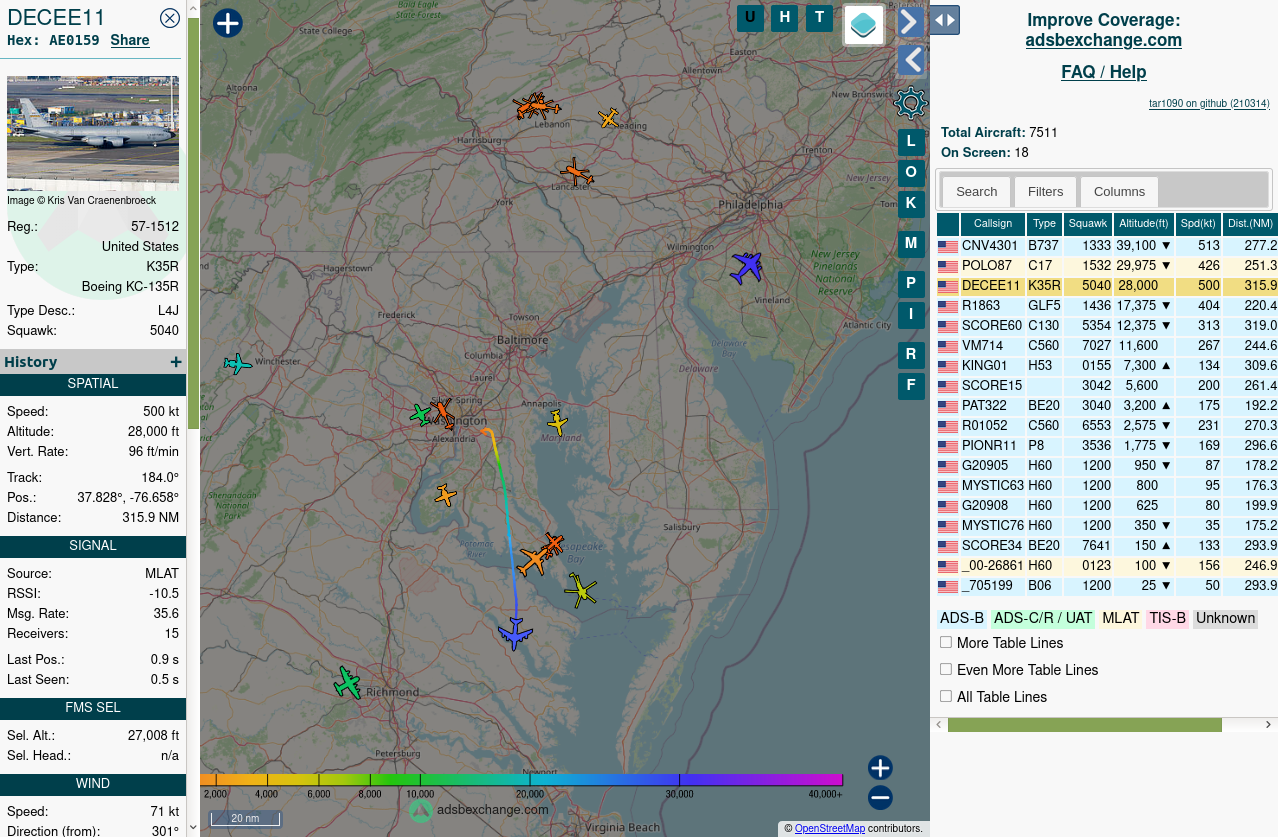Switch to the Columns tab
Image resolution: width=1278 pixels, height=837 pixels.
click(1119, 191)
